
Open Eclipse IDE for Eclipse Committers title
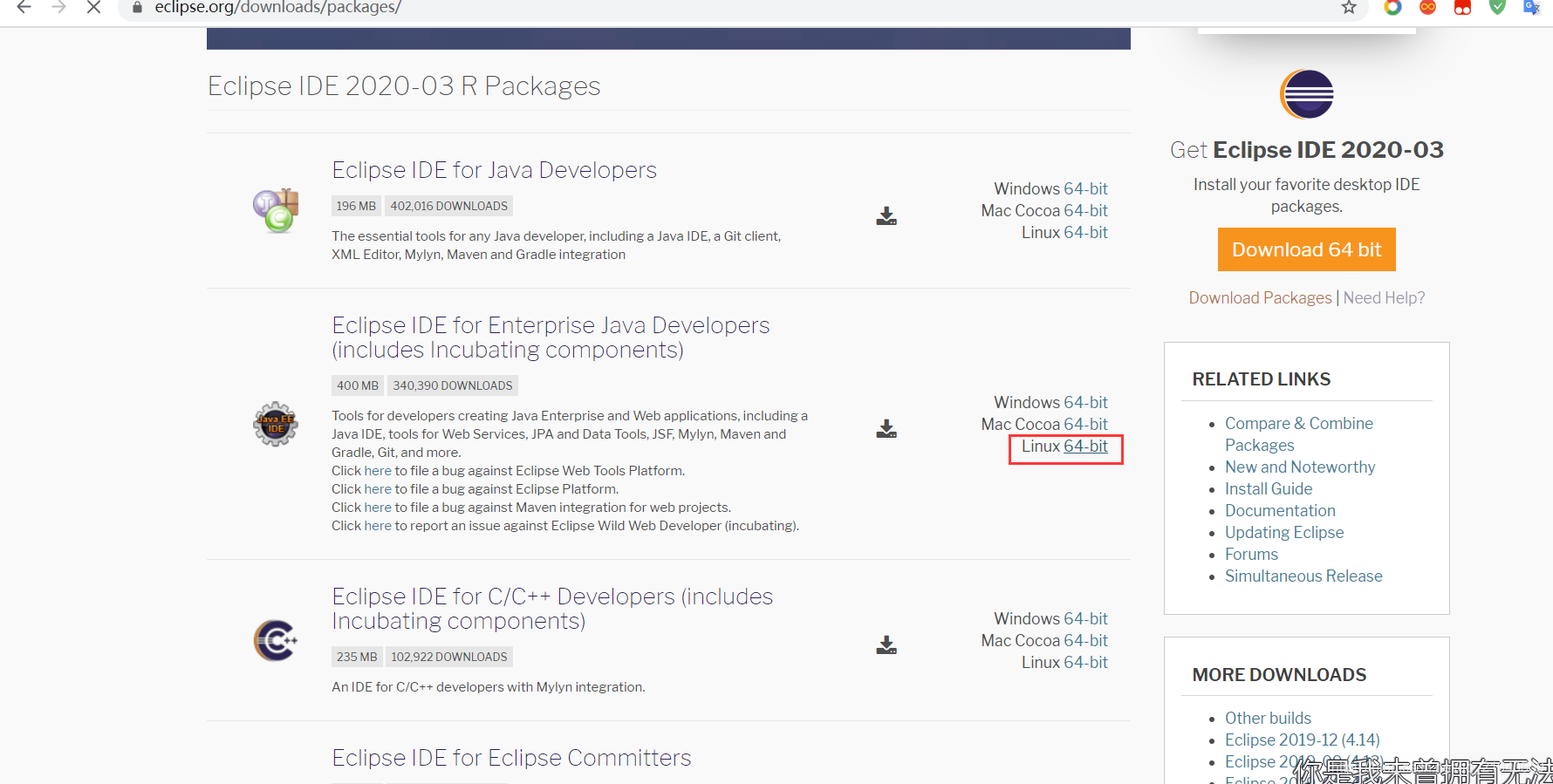click(511, 758)
